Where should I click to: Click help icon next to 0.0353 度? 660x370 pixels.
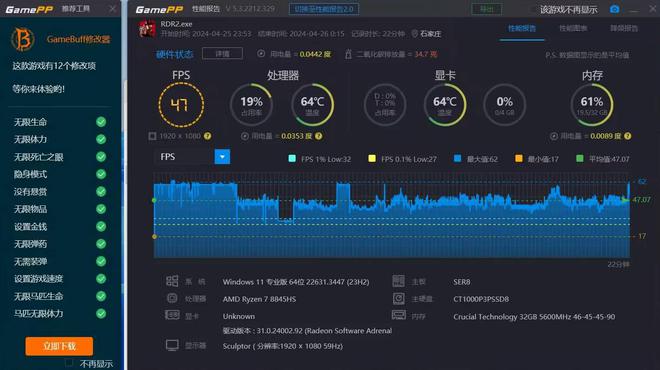[x=319, y=136]
